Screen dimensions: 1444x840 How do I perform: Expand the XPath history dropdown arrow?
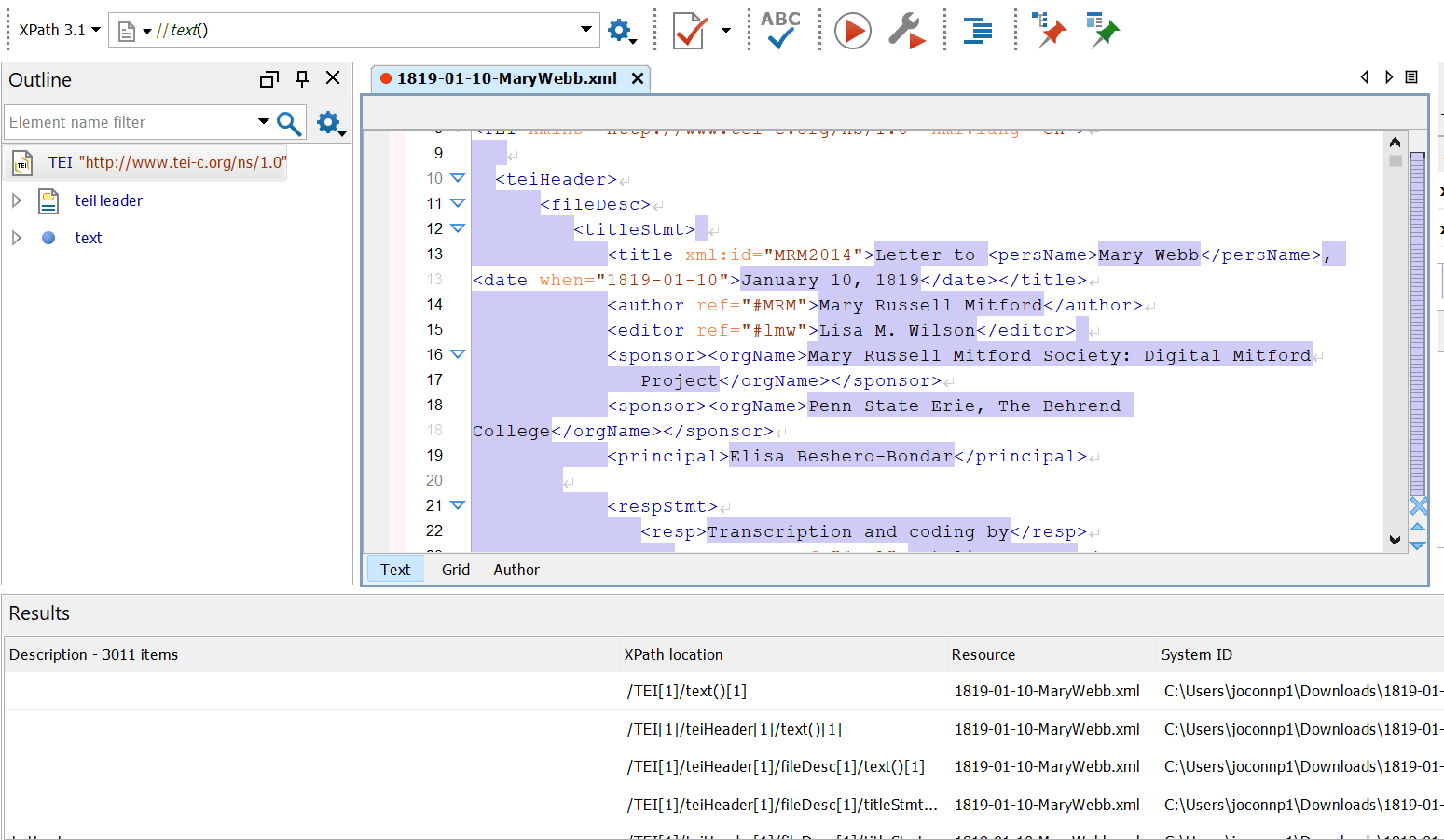(586, 30)
